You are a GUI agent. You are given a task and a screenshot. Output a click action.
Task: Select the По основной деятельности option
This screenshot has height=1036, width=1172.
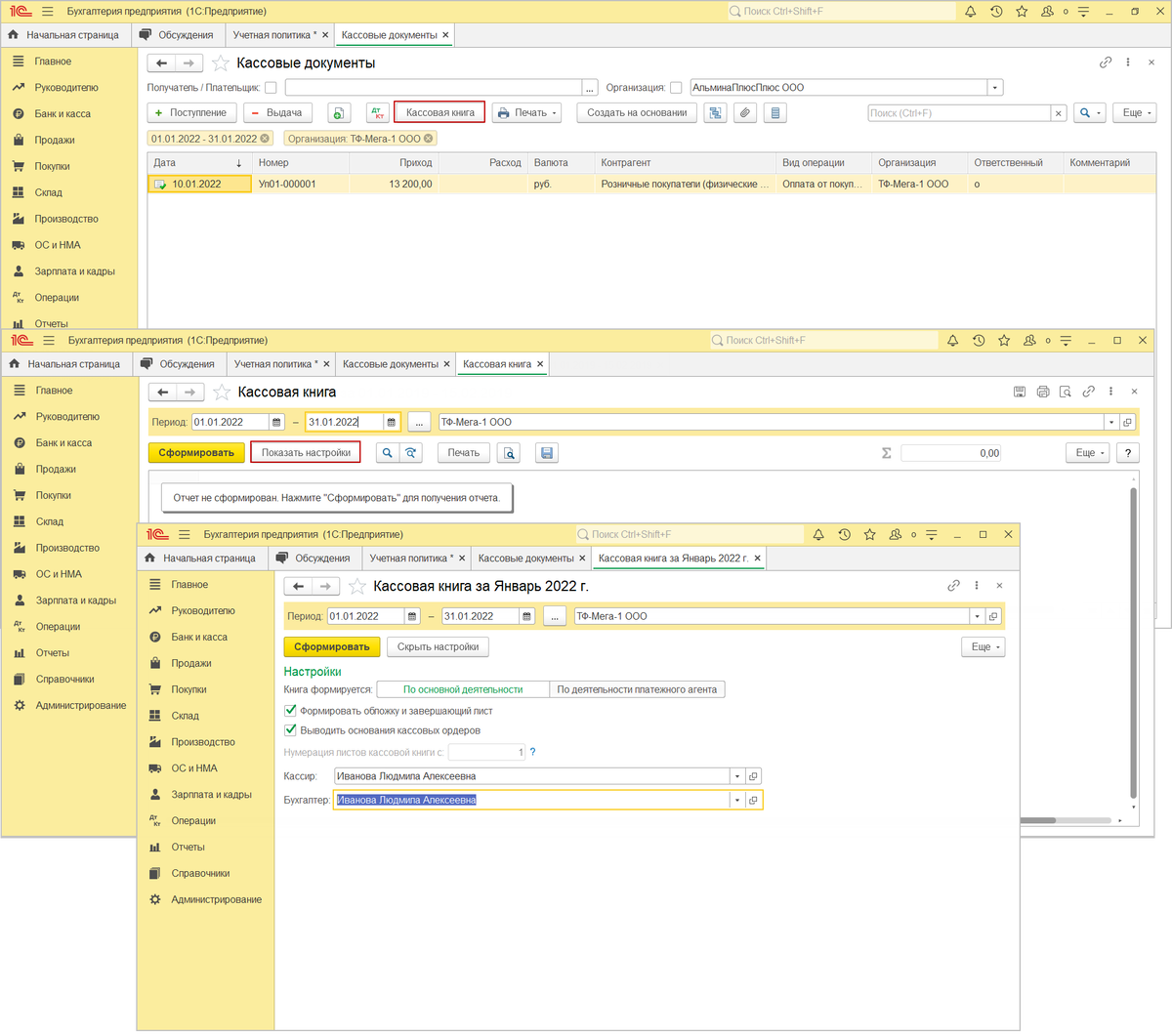[463, 689]
